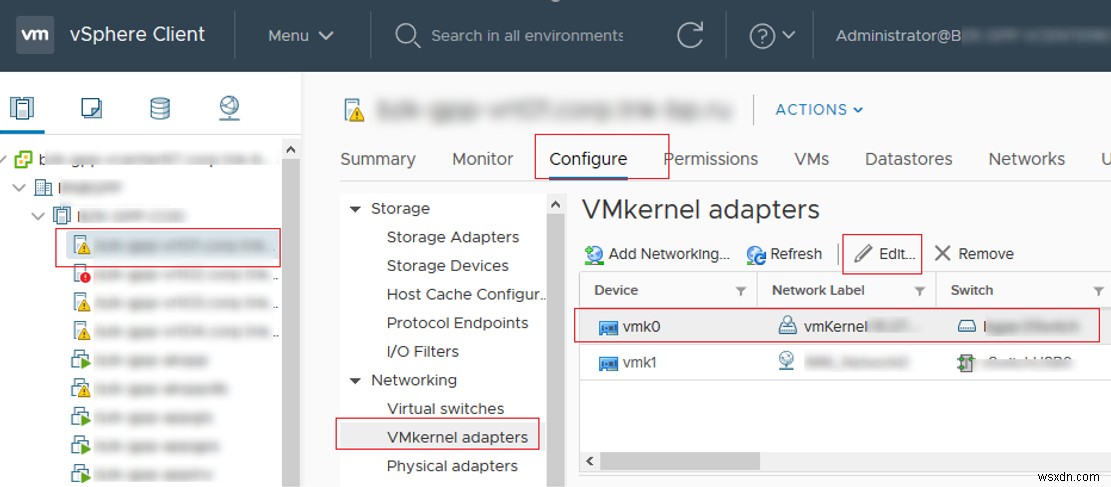1111x487 pixels.
Task: Click Add Networking button
Action: coord(657,254)
